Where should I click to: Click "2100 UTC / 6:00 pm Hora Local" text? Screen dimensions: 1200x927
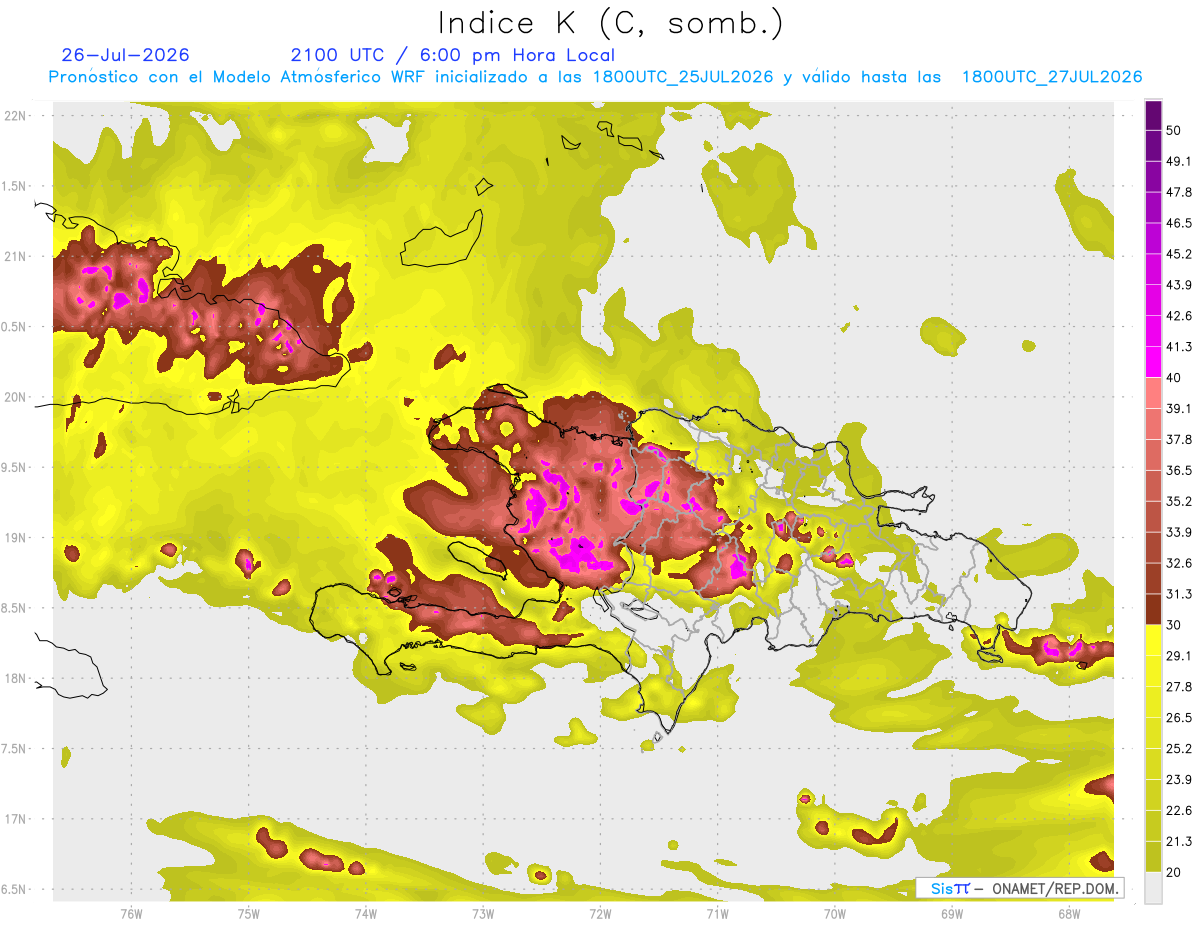(453, 55)
